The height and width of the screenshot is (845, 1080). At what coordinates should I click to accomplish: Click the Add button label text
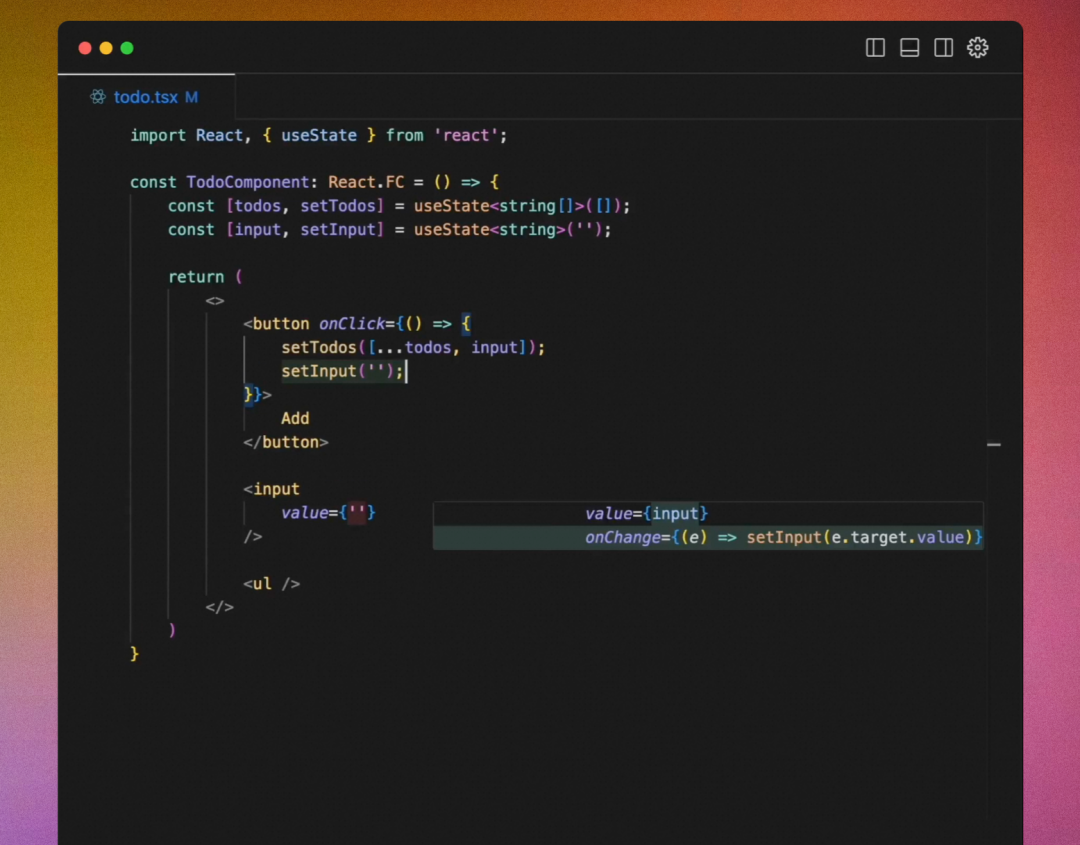click(x=295, y=419)
